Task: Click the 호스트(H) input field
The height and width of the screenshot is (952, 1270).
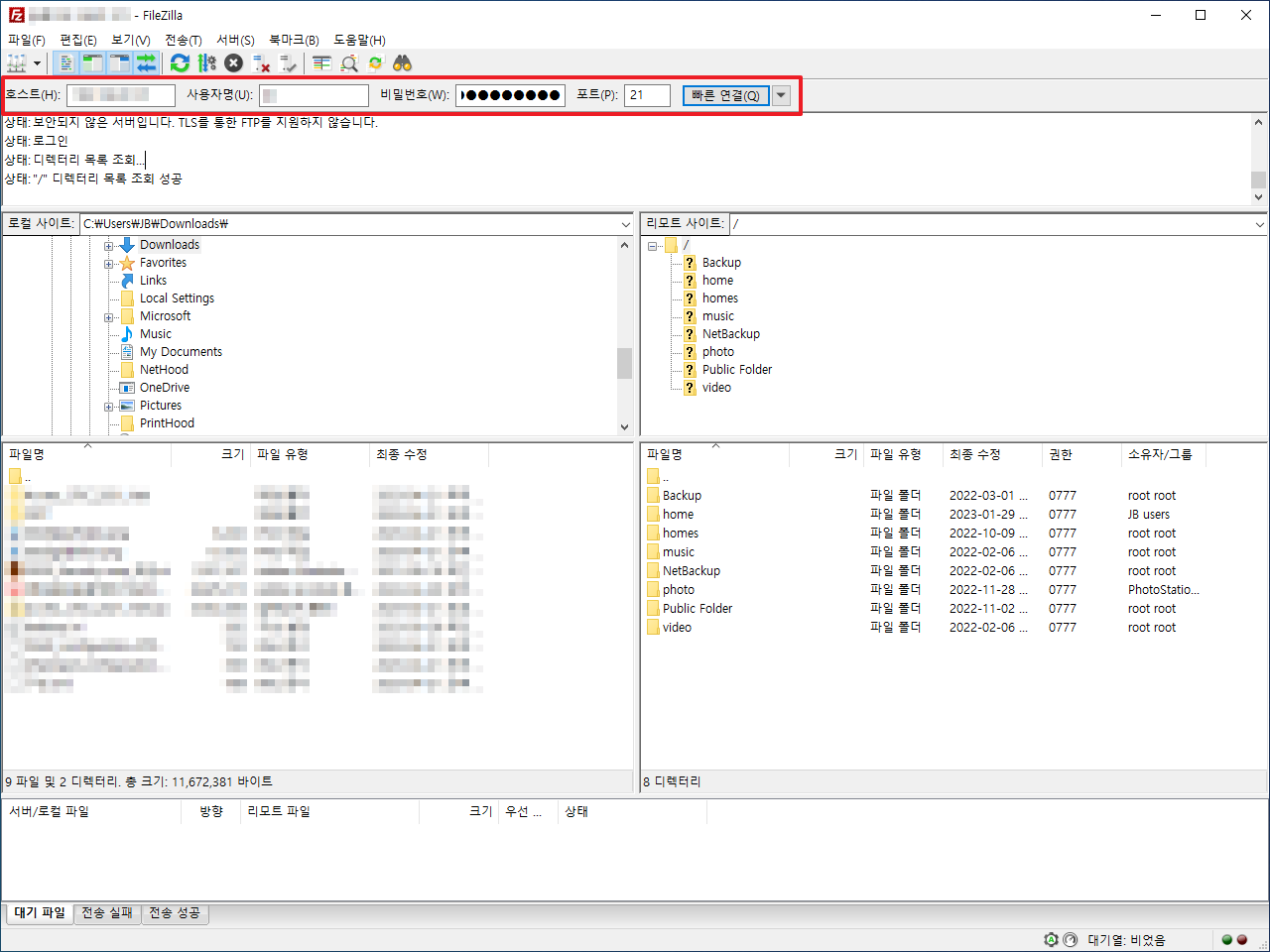Action: pos(121,95)
